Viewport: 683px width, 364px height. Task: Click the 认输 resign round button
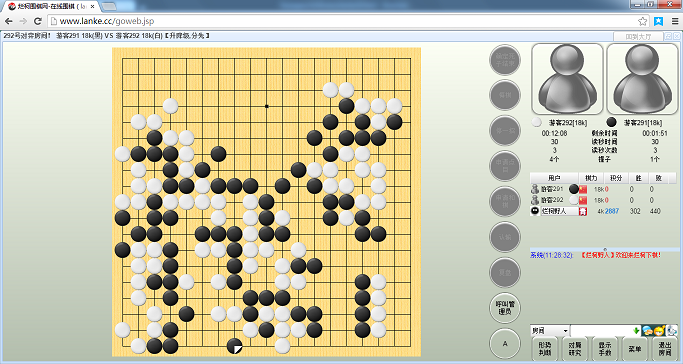point(505,237)
